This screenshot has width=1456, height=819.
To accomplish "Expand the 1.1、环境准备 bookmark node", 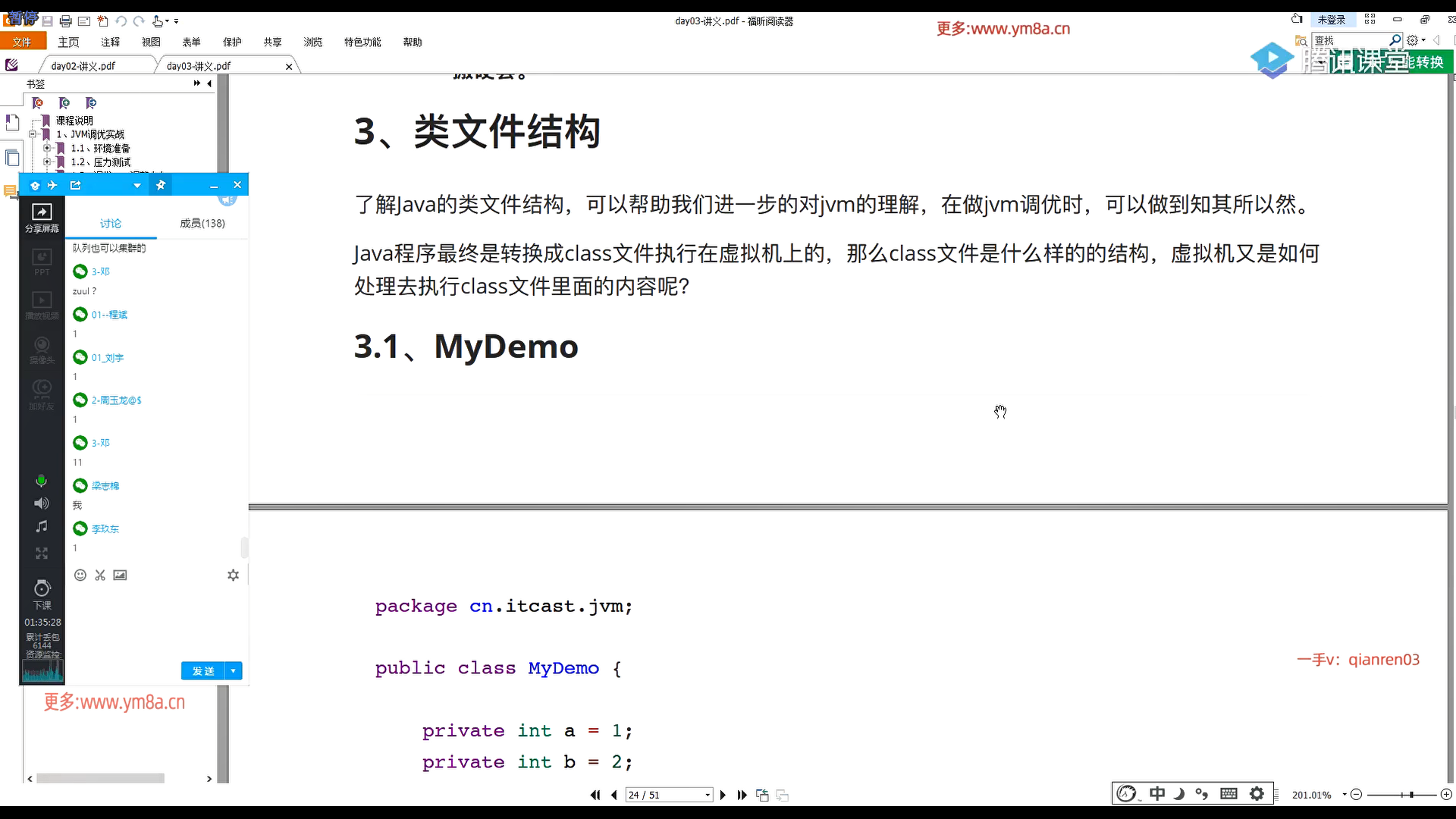I will click(x=47, y=149).
